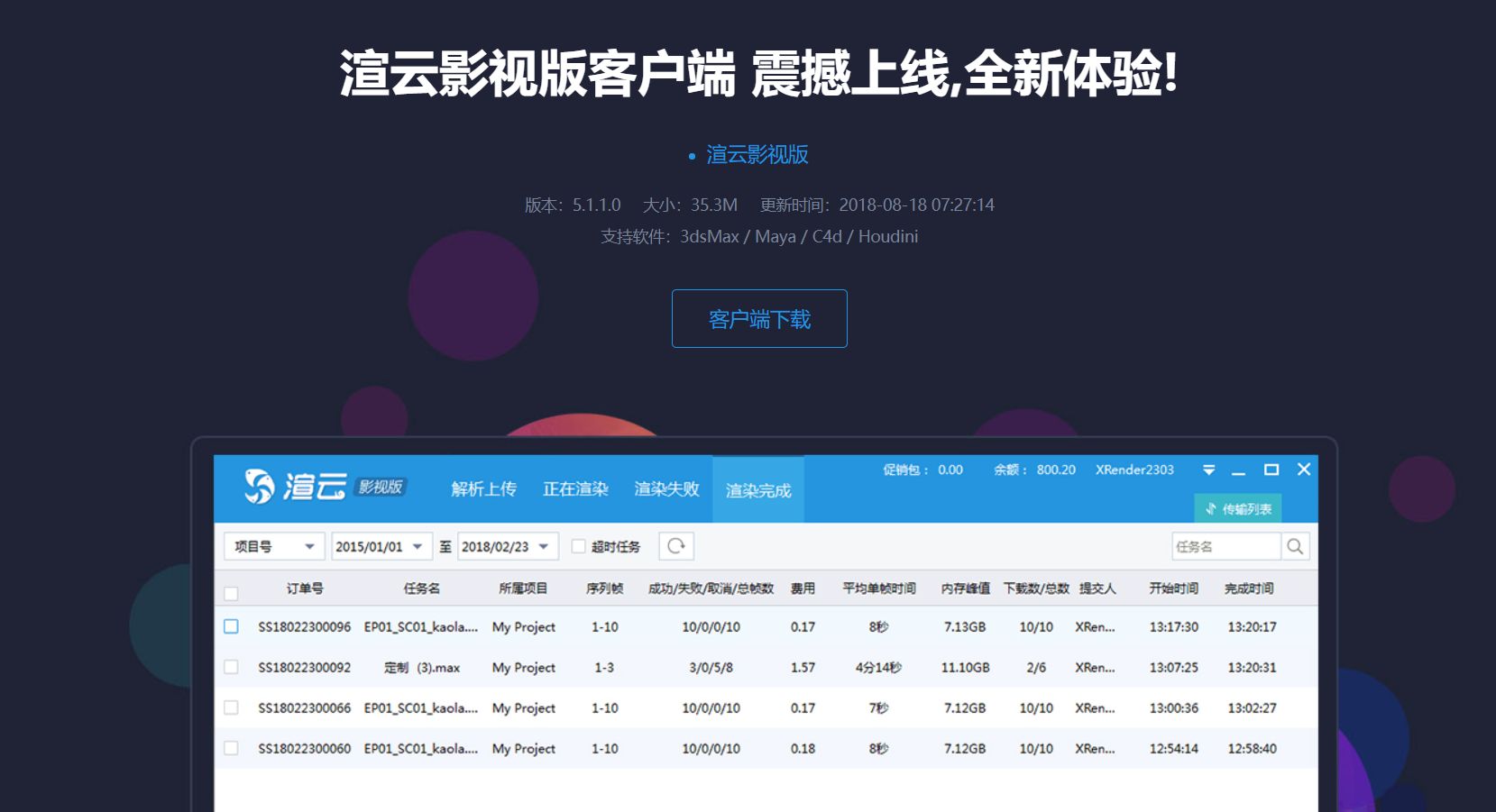Check the row for order SS18022300096
This screenshot has height=812, width=1496.
(232, 626)
